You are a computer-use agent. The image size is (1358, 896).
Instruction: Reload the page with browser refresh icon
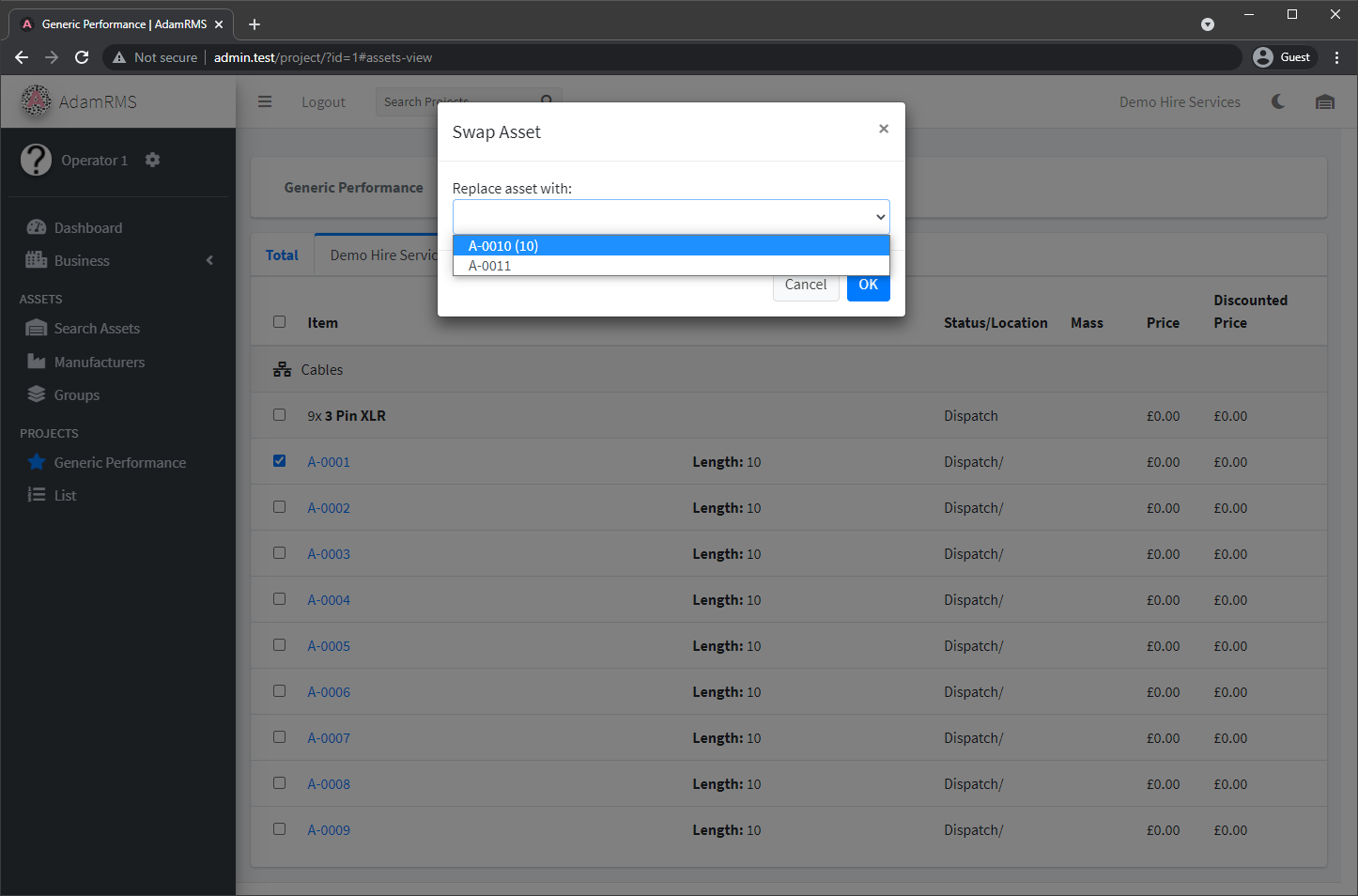pyautogui.click(x=82, y=57)
